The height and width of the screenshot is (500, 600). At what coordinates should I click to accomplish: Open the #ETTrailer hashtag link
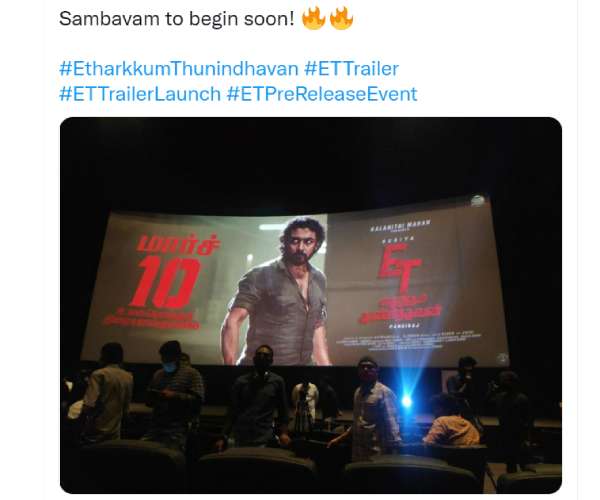352,69
